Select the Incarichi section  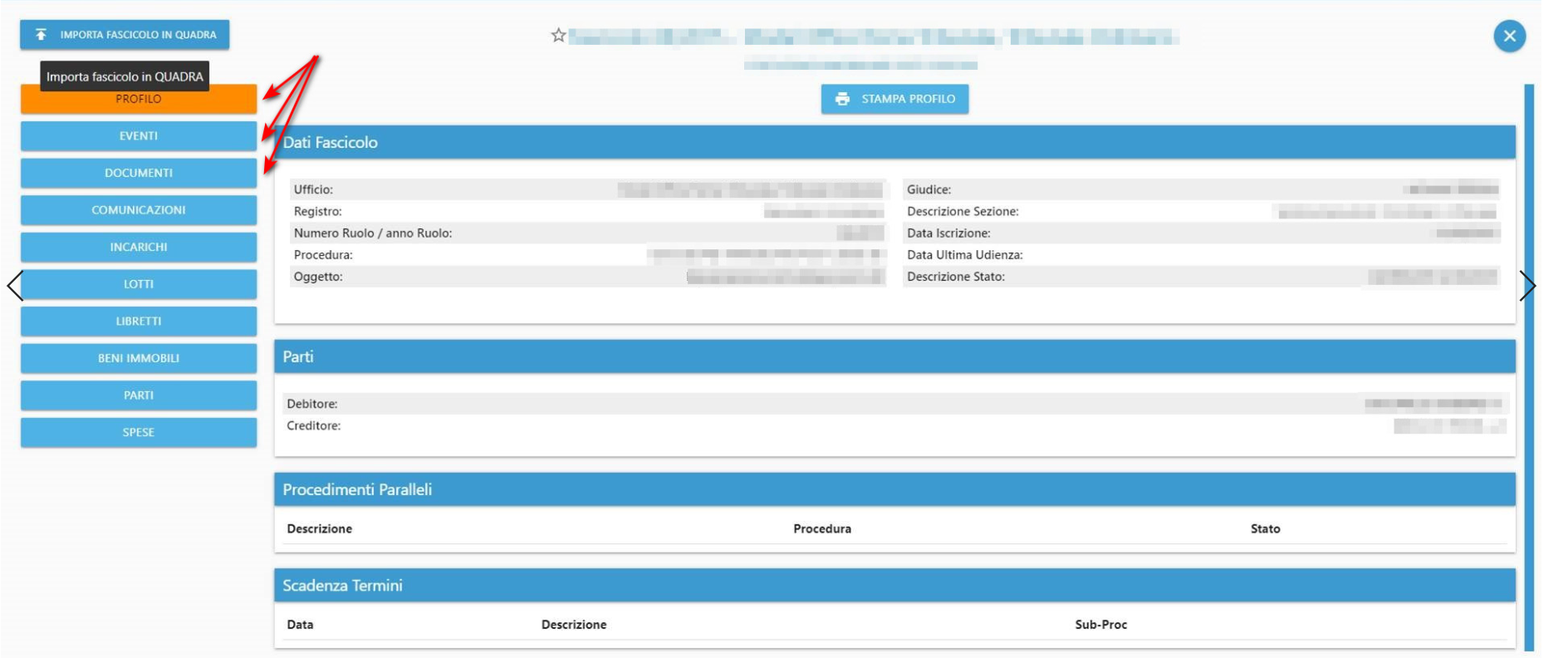point(138,247)
